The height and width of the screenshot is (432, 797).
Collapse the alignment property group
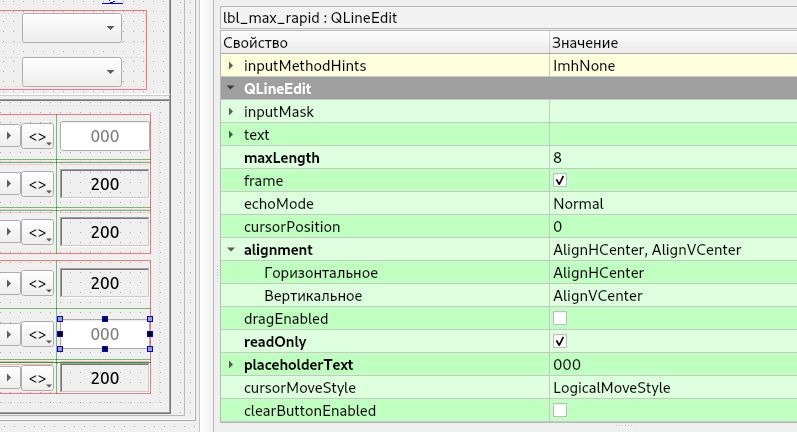tap(231, 250)
